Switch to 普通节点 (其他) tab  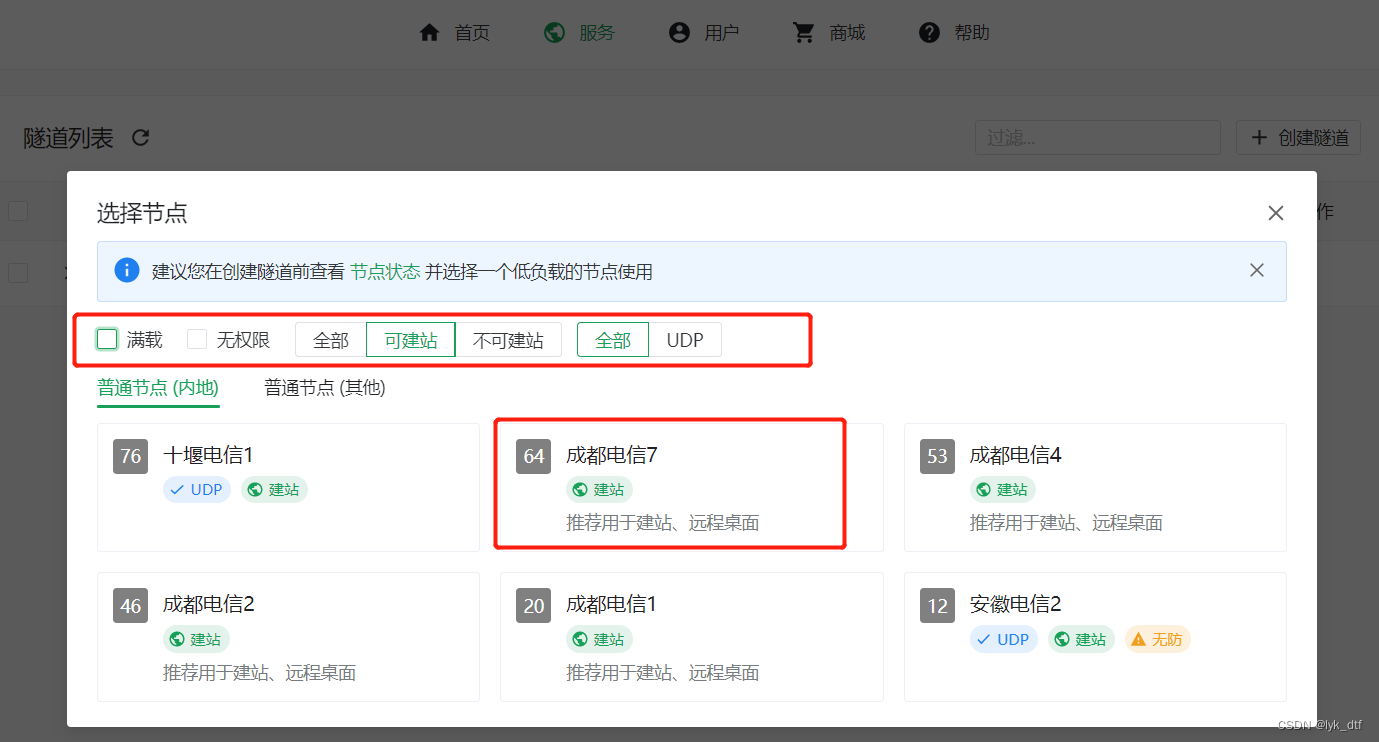click(x=325, y=388)
